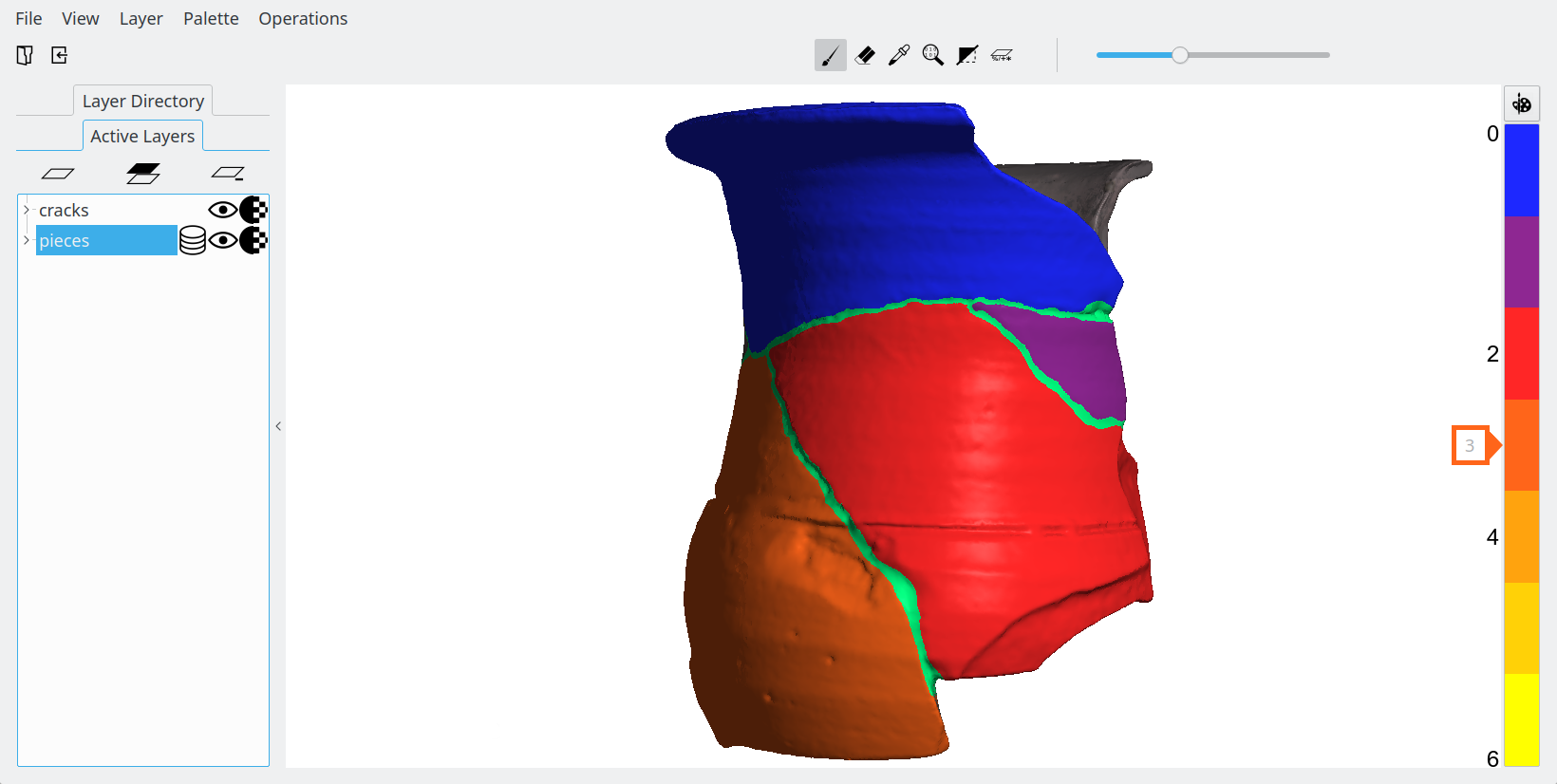1557x784 pixels.
Task: Activate the binary magnifier inspect tool
Action: pyautogui.click(x=933, y=55)
